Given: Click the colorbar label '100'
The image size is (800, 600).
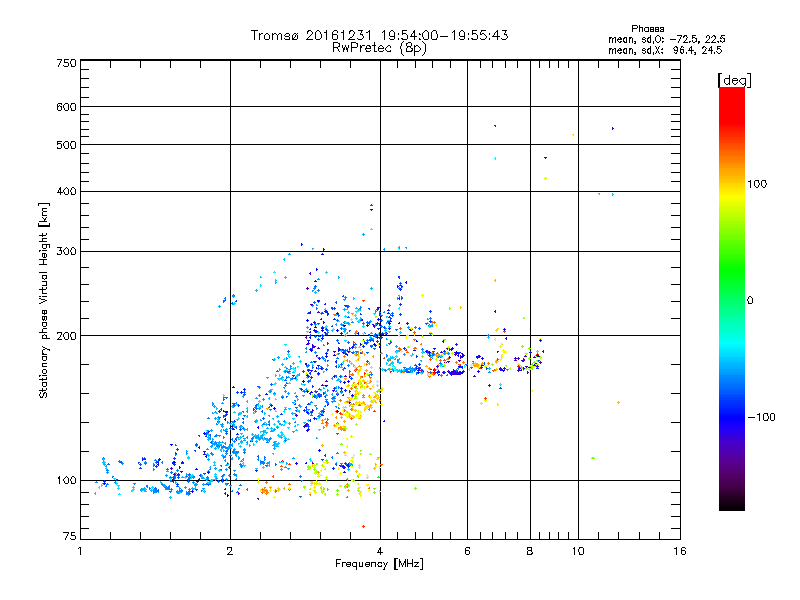Looking at the screenshot, I should (757, 184).
